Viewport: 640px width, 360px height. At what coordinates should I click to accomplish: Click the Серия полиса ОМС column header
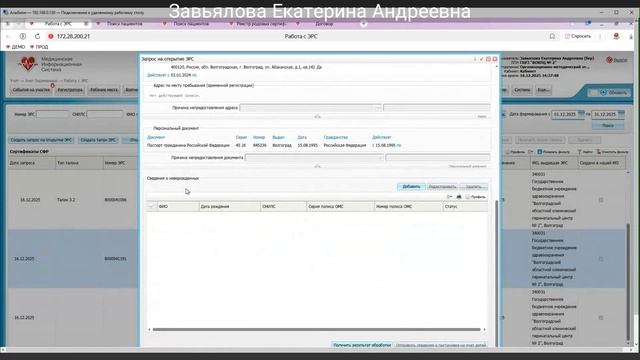click(340, 207)
